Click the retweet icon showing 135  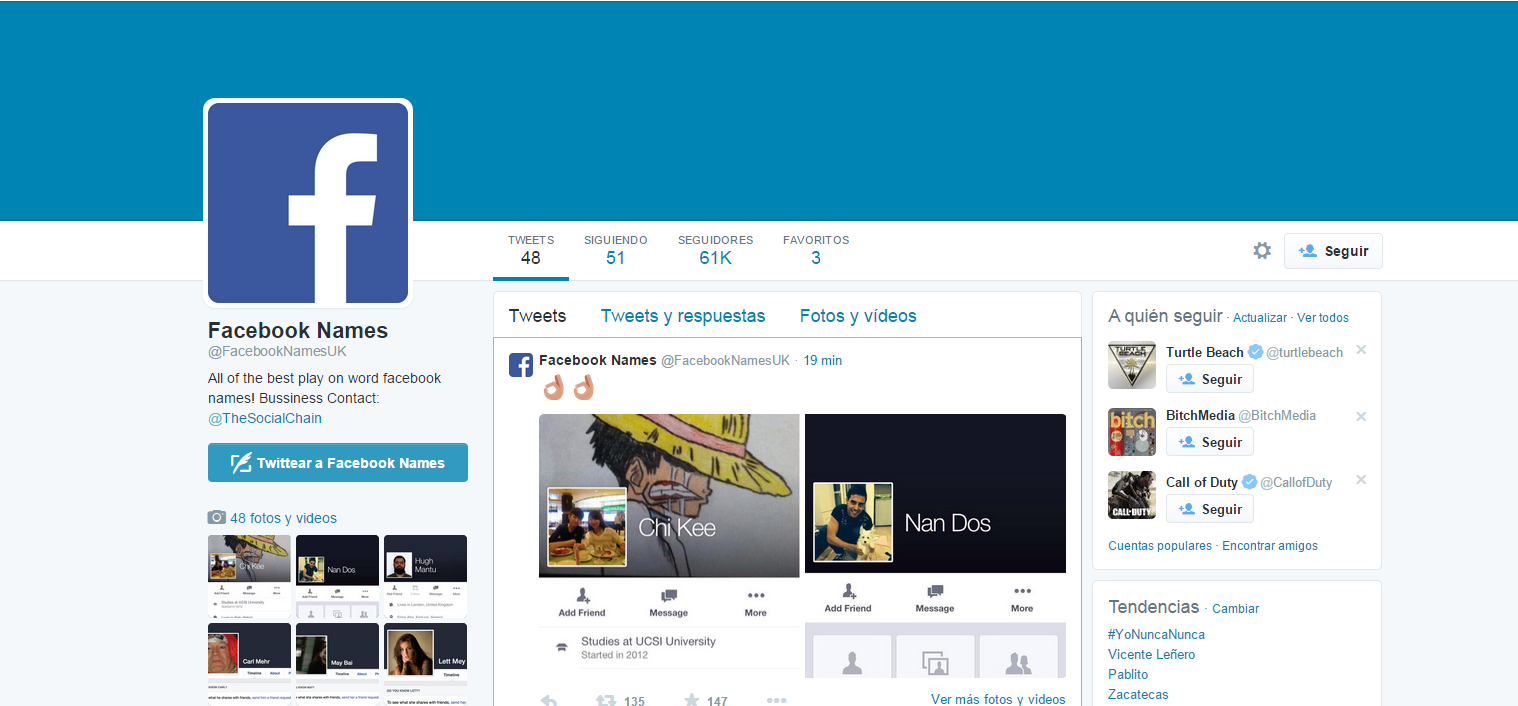click(x=606, y=700)
